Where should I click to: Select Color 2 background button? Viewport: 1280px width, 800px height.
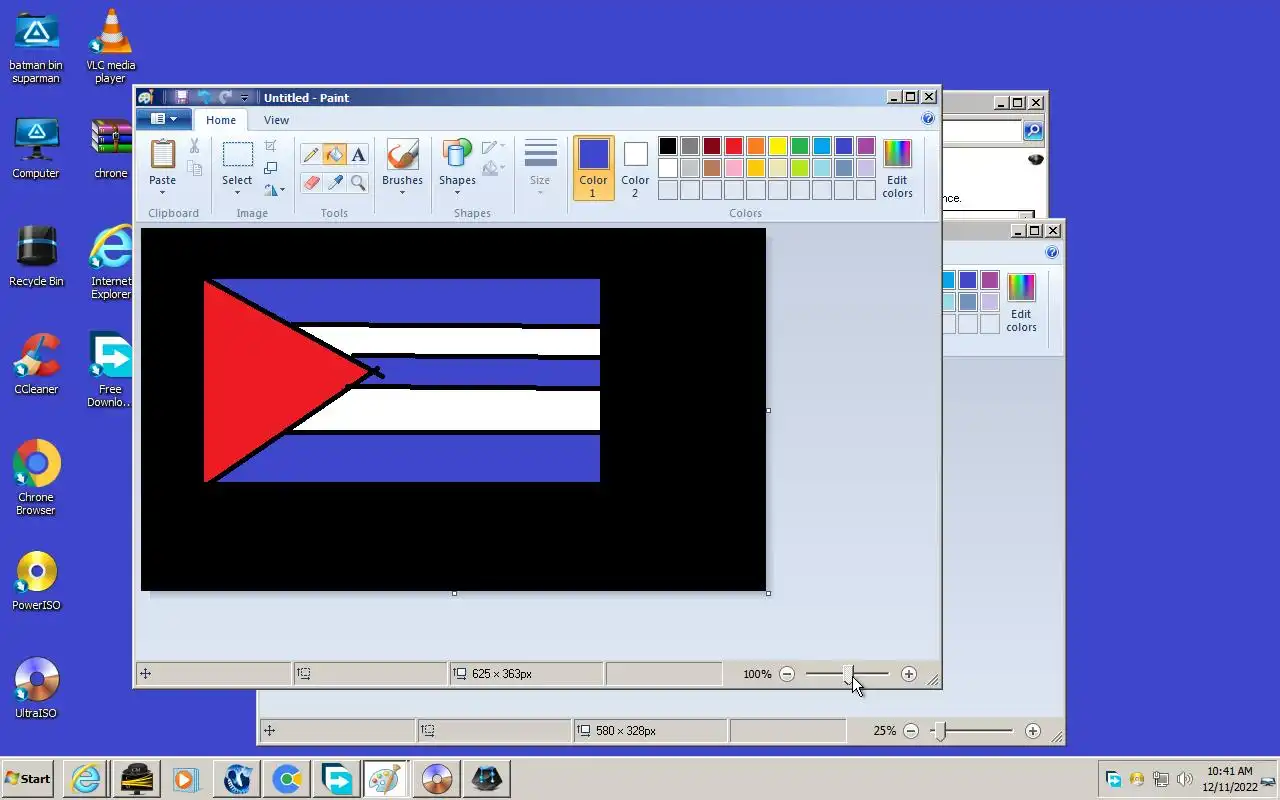(x=635, y=168)
